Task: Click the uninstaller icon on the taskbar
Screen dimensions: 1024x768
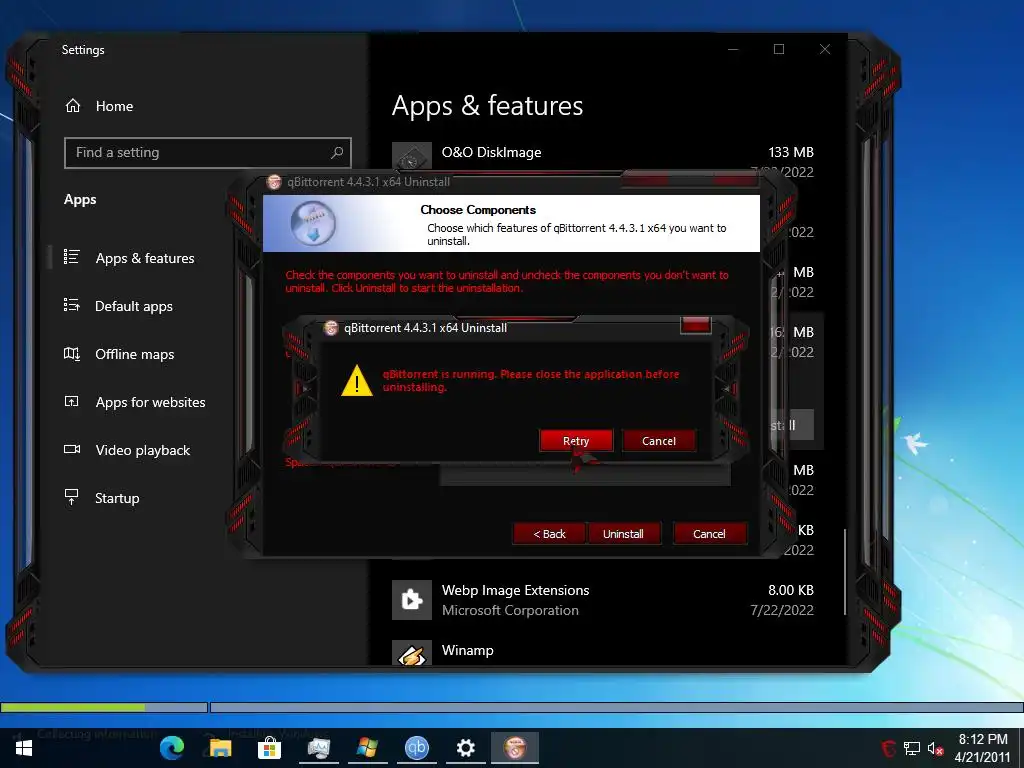Action: pos(515,748)
